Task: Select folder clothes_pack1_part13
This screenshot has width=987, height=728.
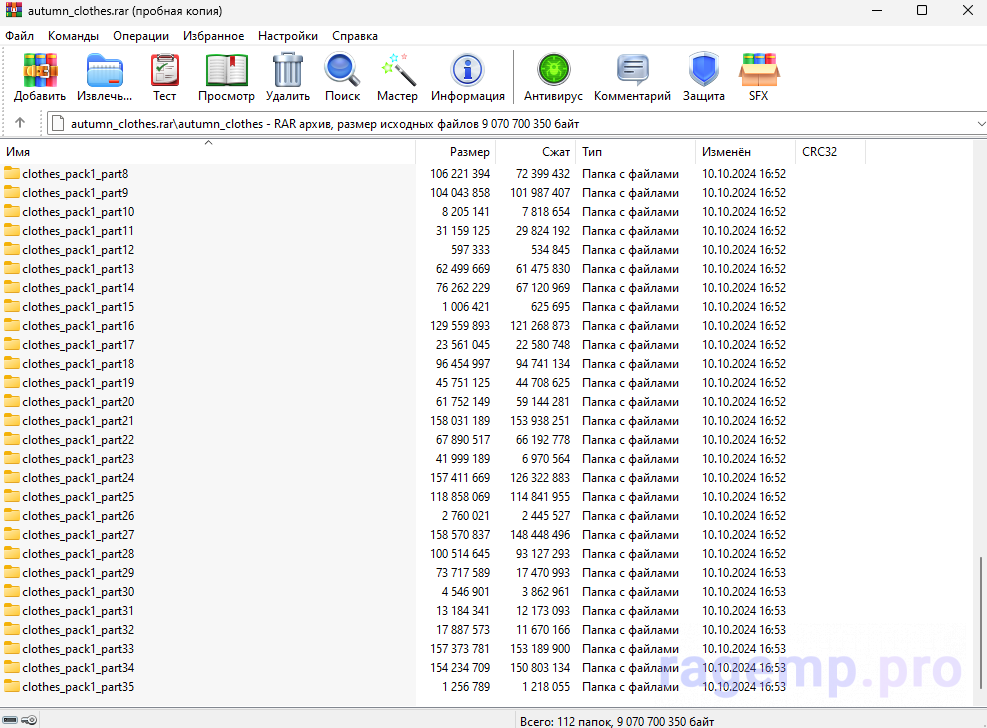Action: [x=78, y=269]
